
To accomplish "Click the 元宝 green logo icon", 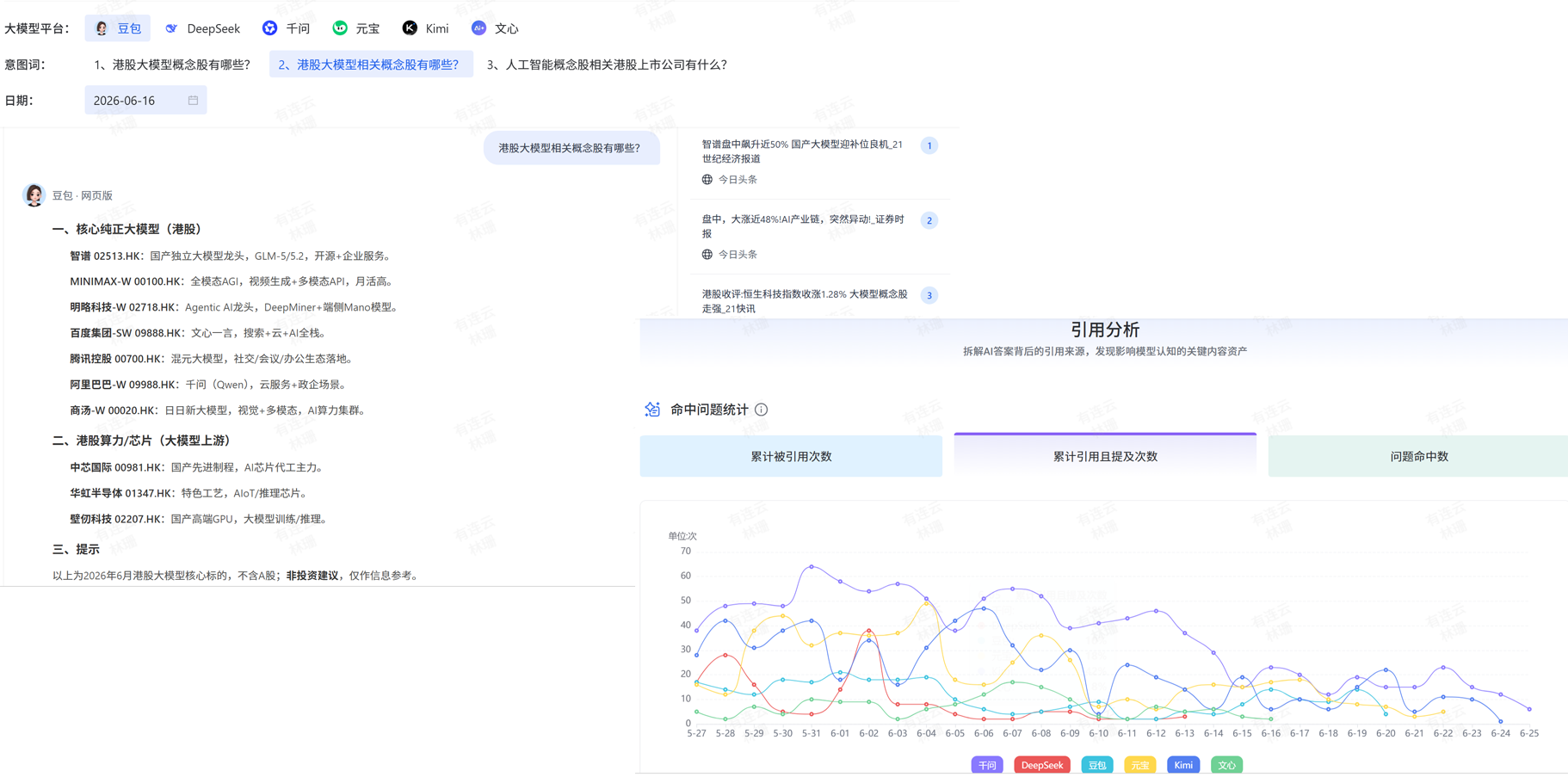I will point(340,28).
